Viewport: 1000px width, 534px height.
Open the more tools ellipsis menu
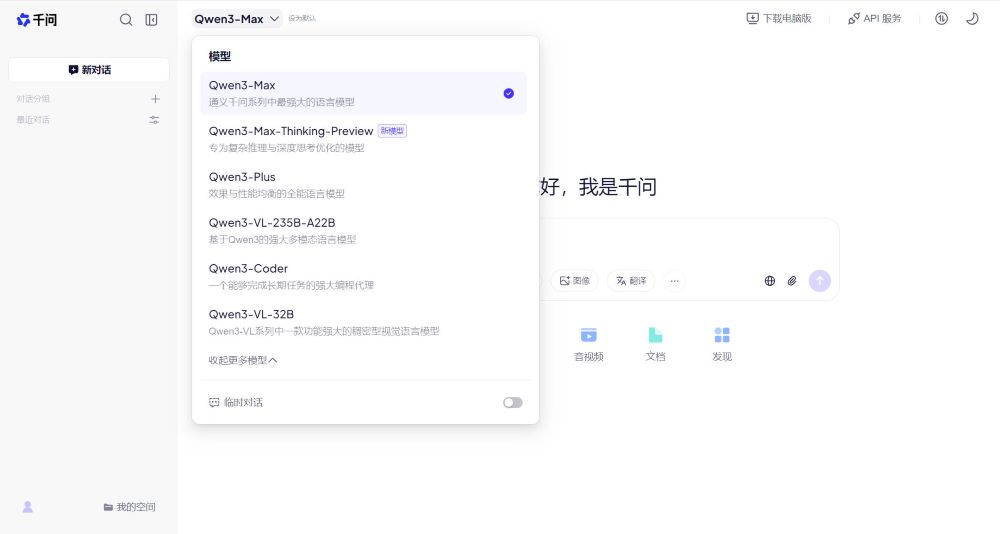[674, 281]
